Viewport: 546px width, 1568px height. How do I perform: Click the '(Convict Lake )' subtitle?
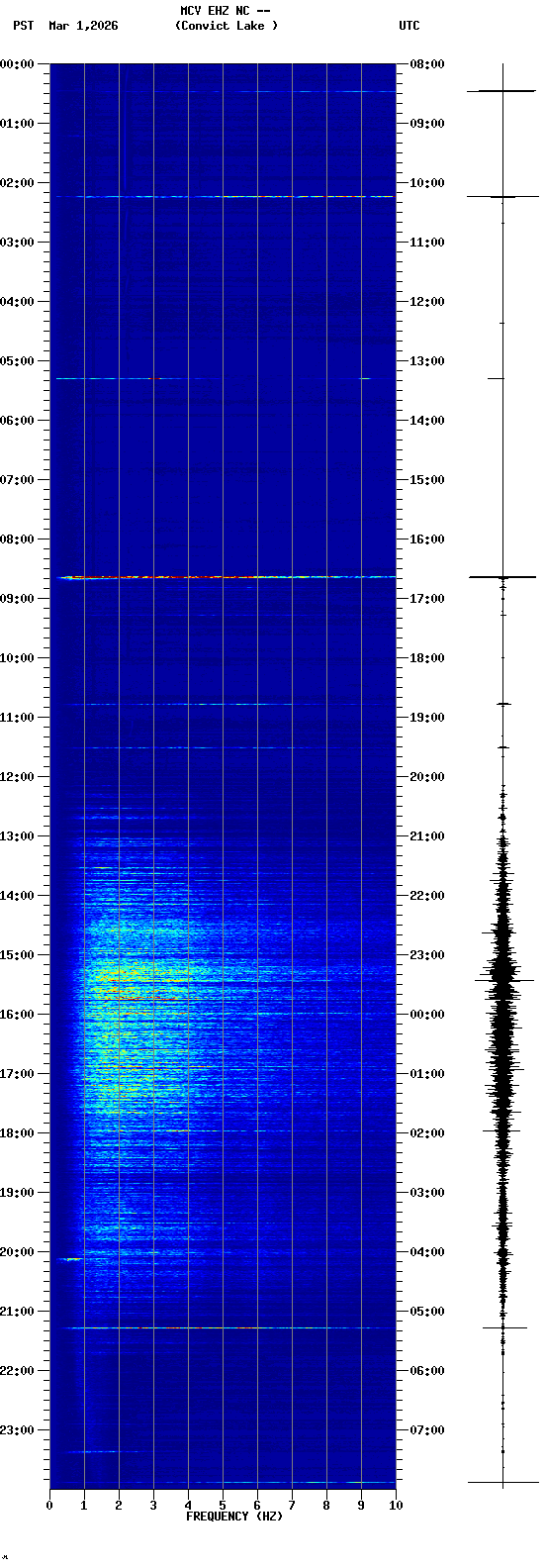pyautogui.click(x=227, y=26)
